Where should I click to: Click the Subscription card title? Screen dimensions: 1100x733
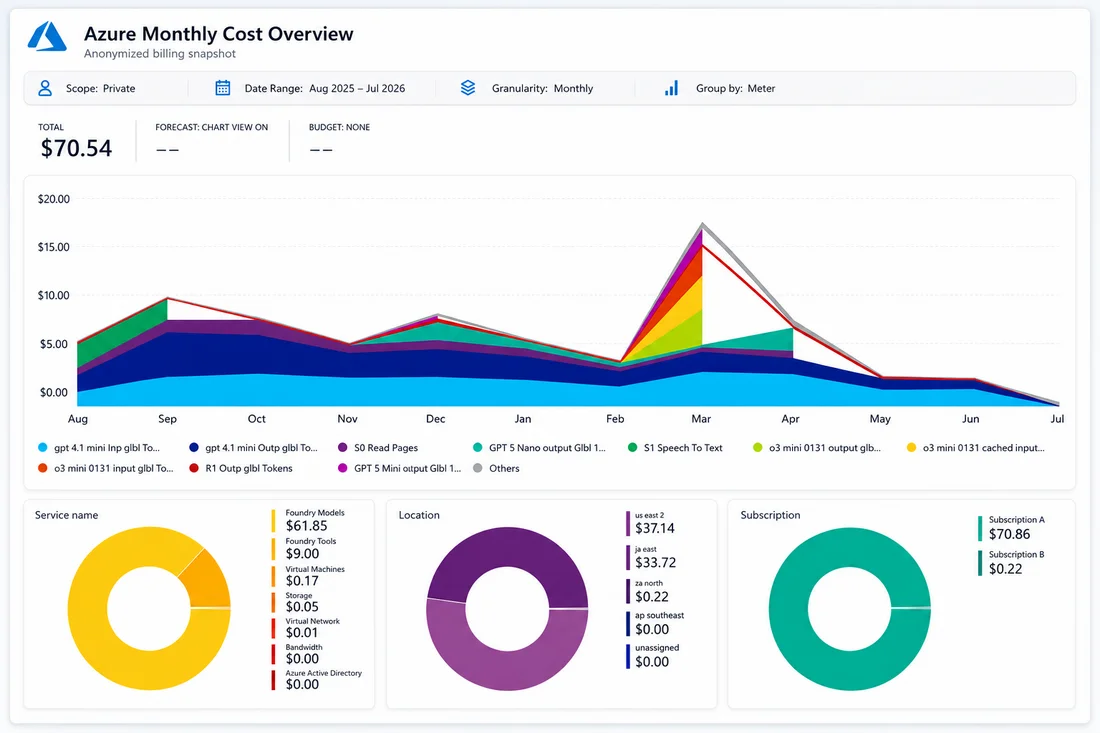tap(770, 515)
